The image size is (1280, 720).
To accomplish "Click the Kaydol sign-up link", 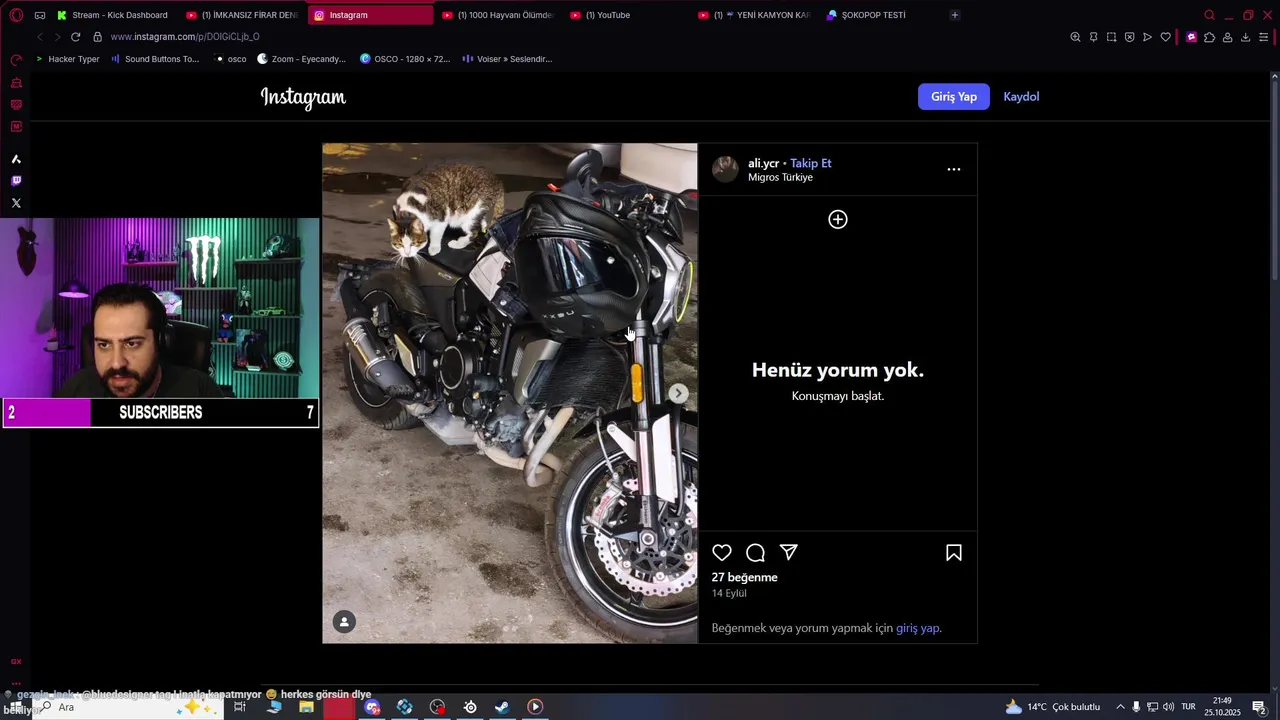I will pos(1021,97).
